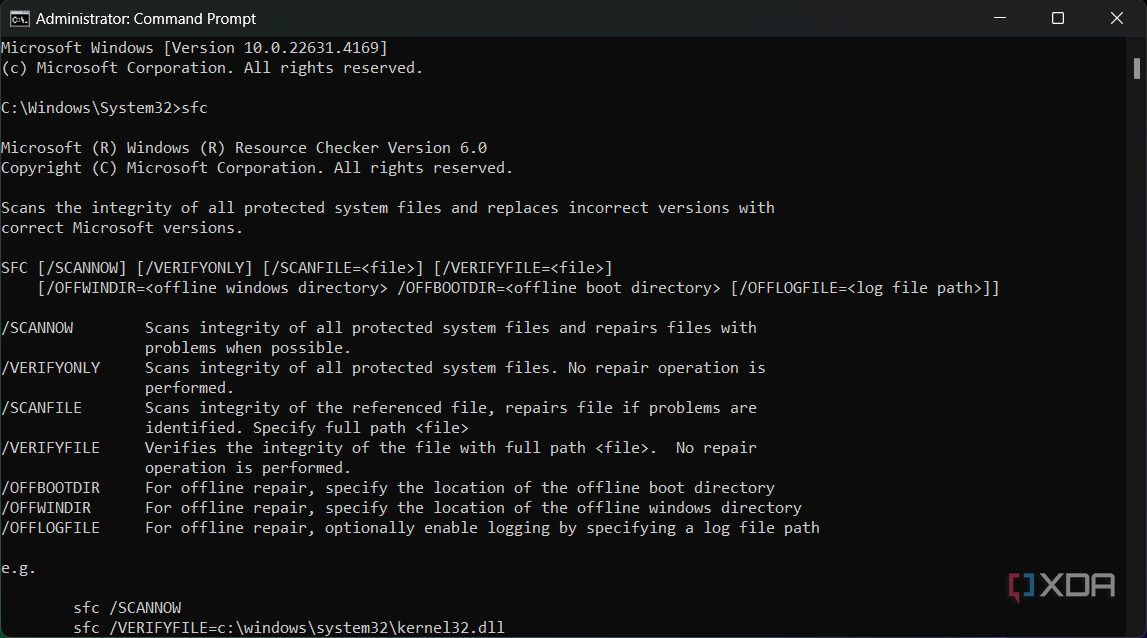The width and height of the screenshot is (1147, 638).
Task: Click "/OFFWINDIR" label in the options list
Action: click(x=46, y=508)
